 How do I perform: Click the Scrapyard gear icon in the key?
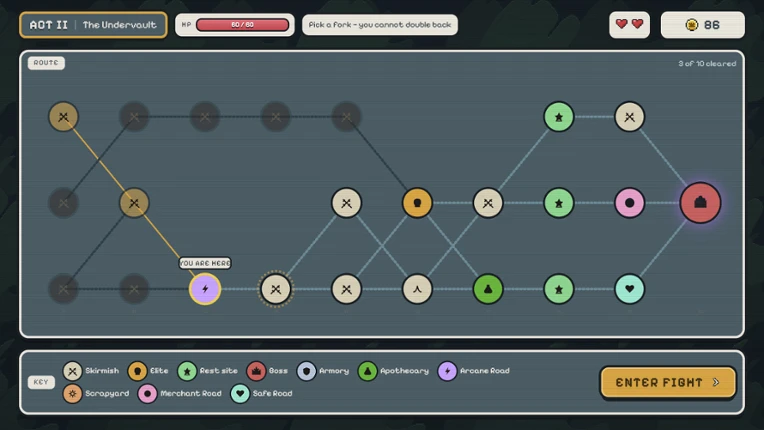72,393
